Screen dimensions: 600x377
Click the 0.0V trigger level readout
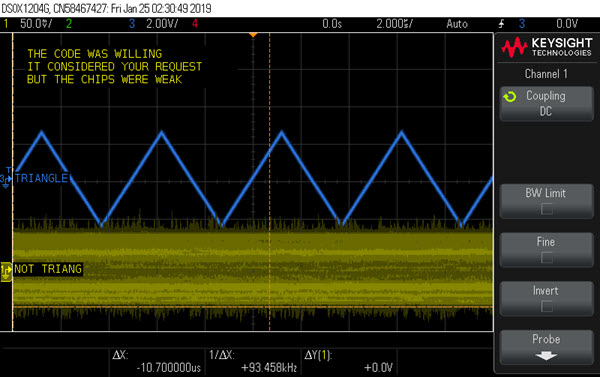pos(567,24)
